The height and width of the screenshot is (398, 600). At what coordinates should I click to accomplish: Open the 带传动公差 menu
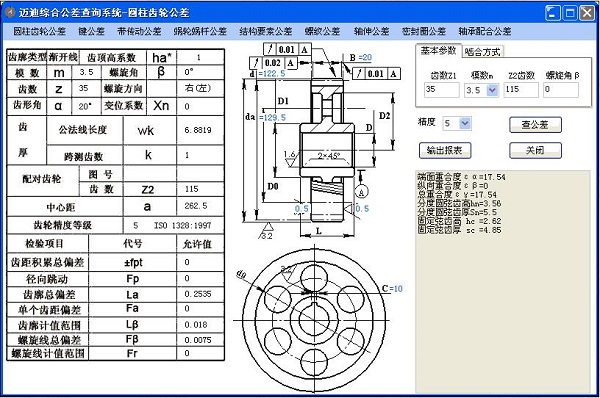point(139,31)
